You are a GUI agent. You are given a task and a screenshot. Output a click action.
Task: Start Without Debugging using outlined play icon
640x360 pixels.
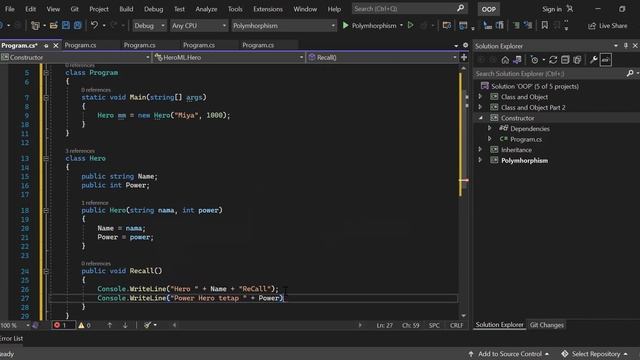(411, 25)
